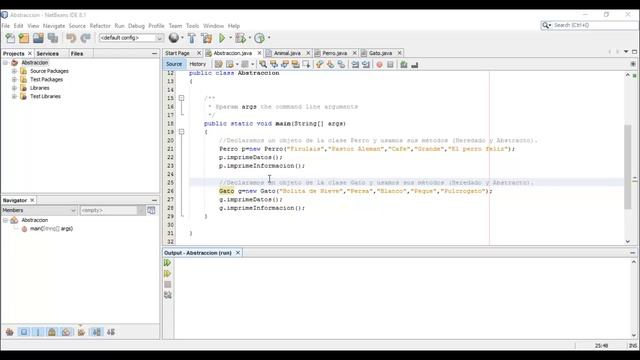The image size is (640, 360).
Task: Click the Gato type on line 26
Action: 227,191
